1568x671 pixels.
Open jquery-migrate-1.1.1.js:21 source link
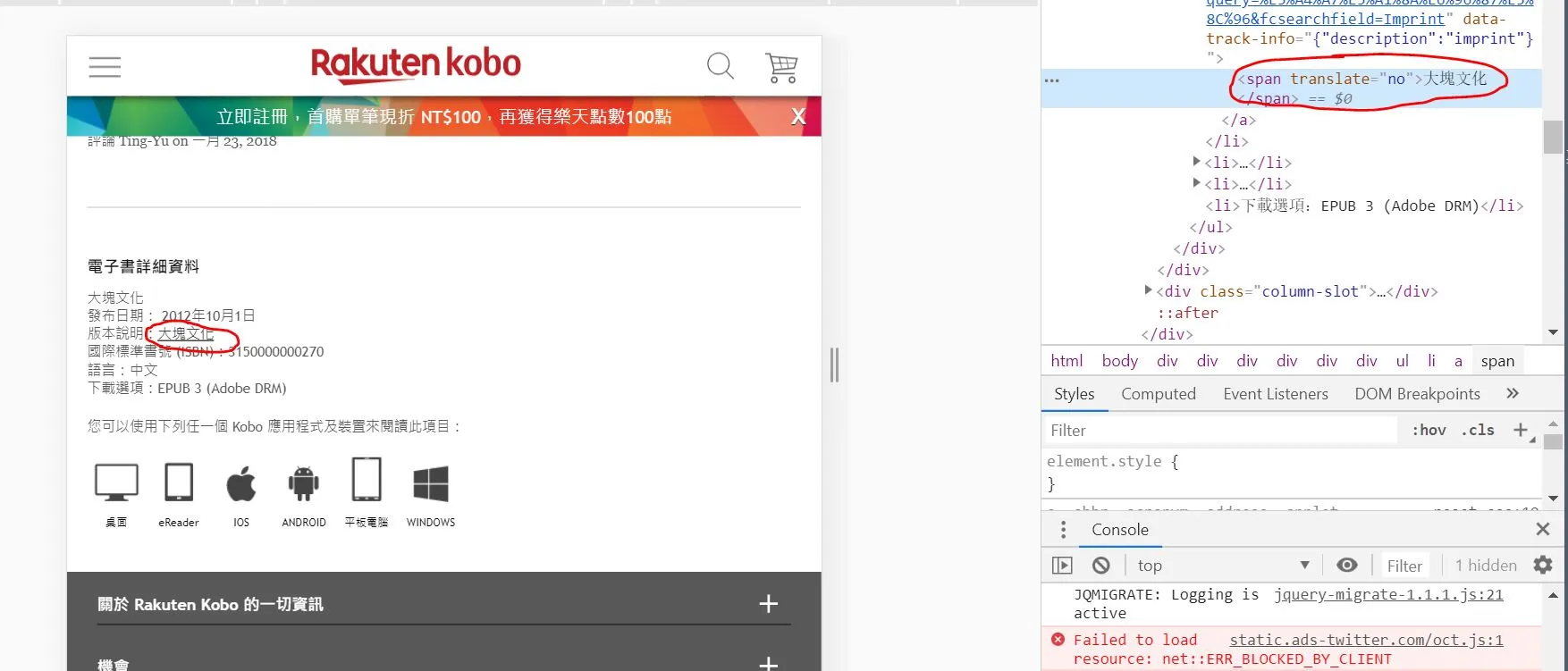[x=1388, y=595]
